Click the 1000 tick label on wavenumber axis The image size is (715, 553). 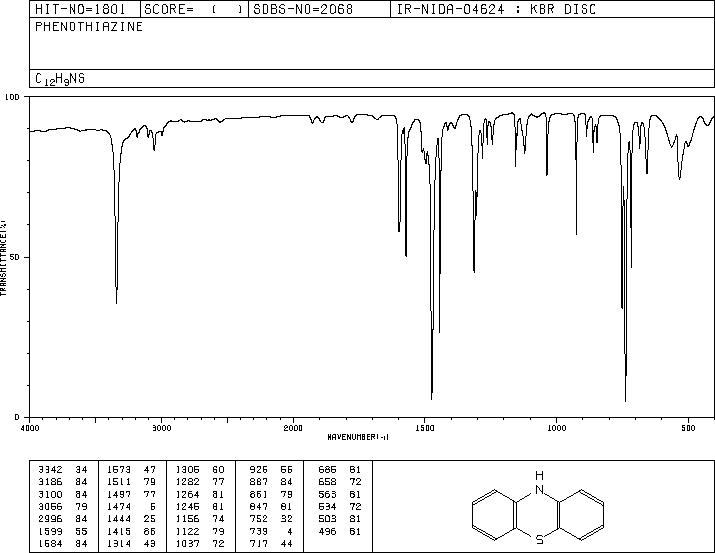[556, 428]
